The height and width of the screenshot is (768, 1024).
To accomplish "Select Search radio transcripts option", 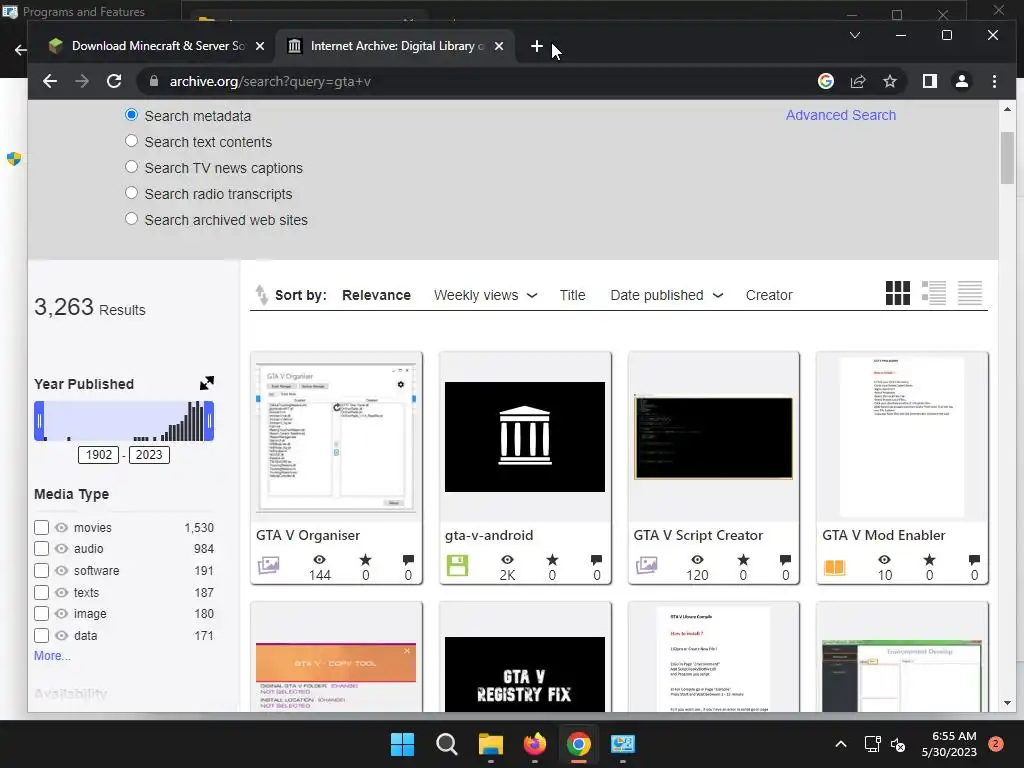I will coord(131,193).
